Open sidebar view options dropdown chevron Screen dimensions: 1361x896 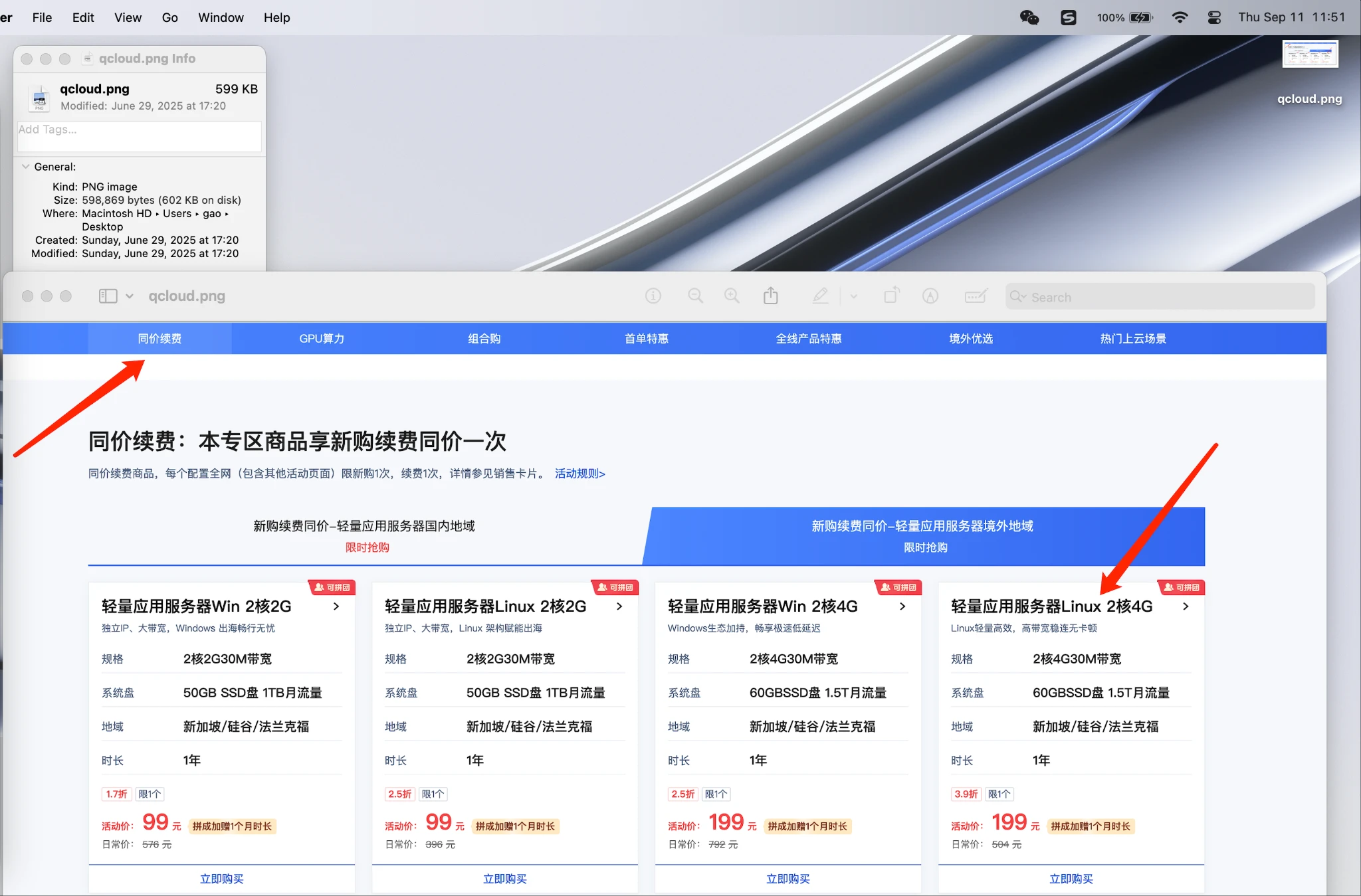point(130,296)
